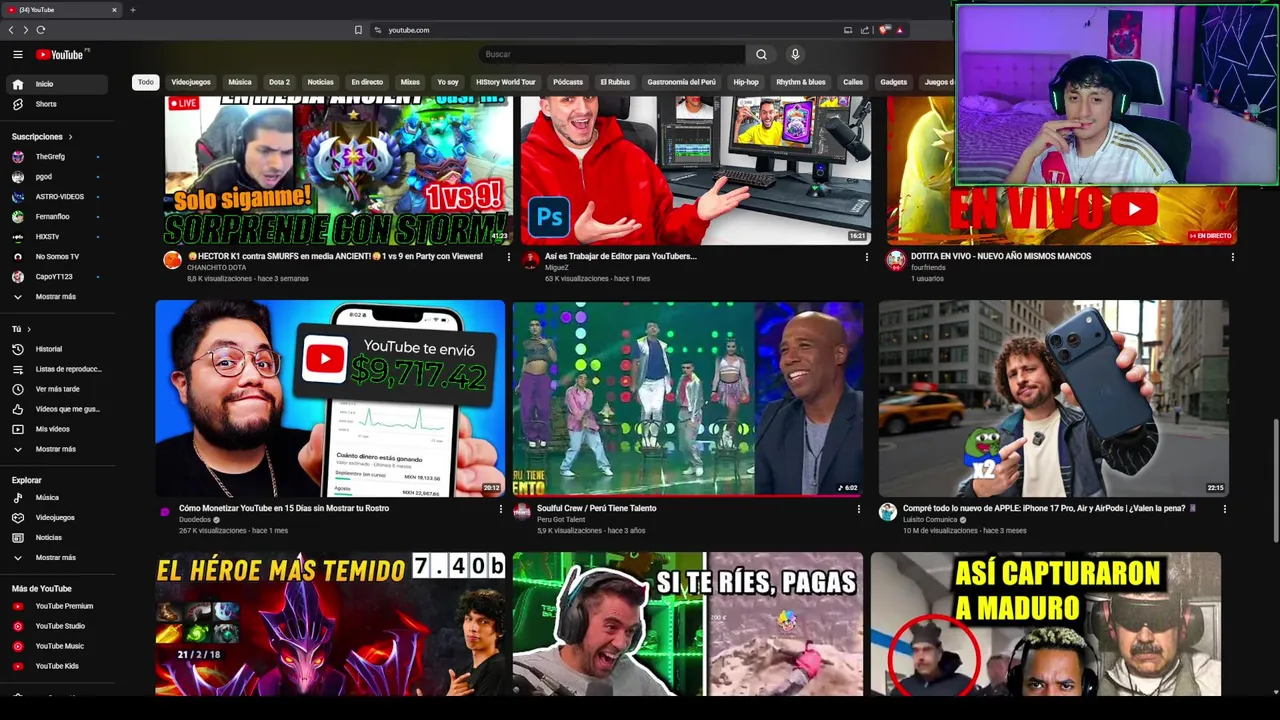Open YouTube Premium link
The width and height of the screenshot is (1280, 720).
pyautogui.click(x=58, y=606)
